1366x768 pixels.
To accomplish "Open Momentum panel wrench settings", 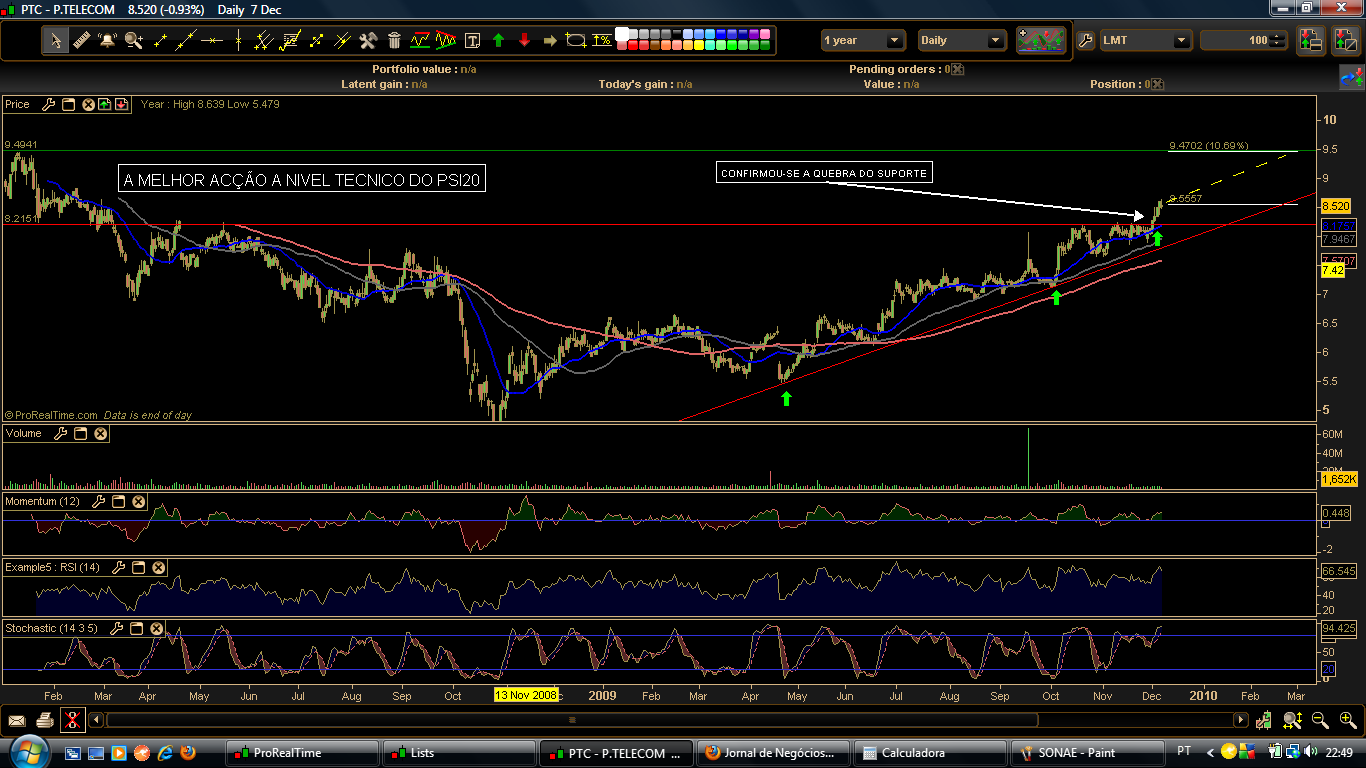I will point(98,501).
